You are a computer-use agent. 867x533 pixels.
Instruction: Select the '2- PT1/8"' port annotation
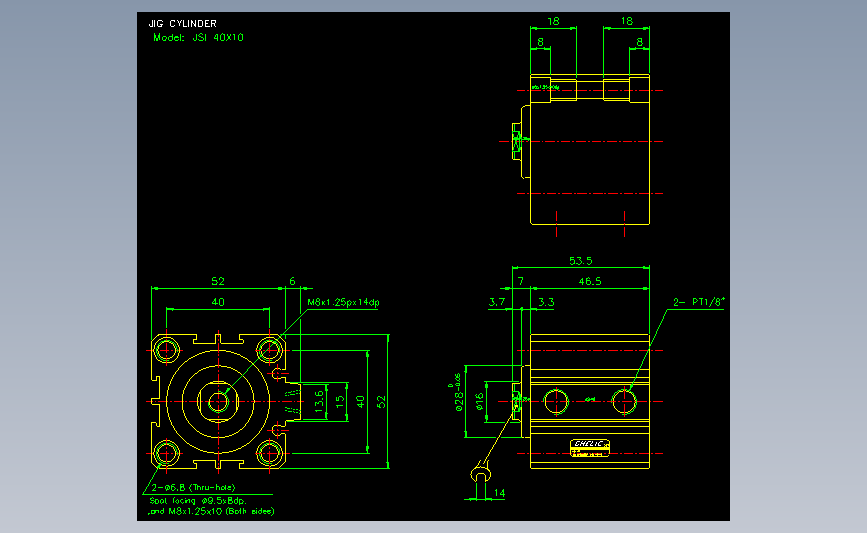tap(699, 302)
